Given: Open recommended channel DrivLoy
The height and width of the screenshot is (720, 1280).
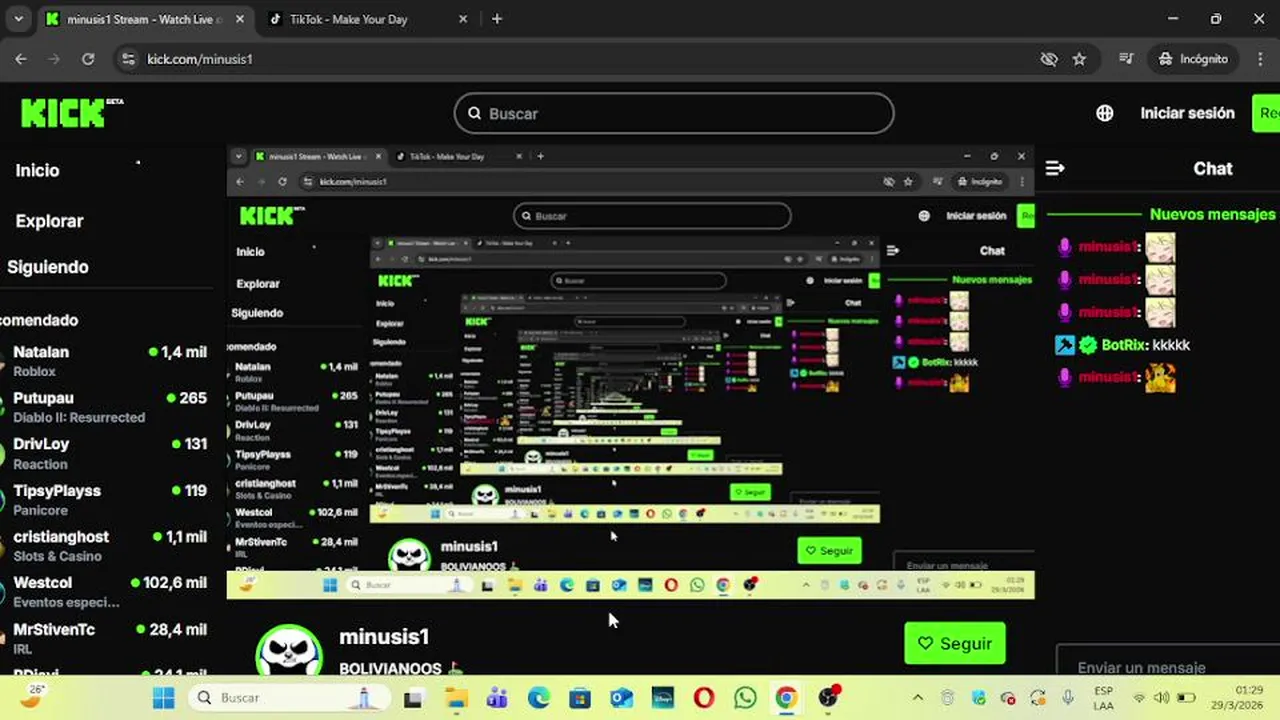Looking at the screenshot, I should pos(106,453).
